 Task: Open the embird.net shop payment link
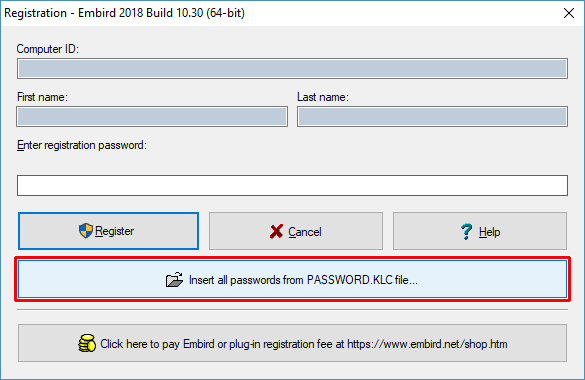pos(292,343)
